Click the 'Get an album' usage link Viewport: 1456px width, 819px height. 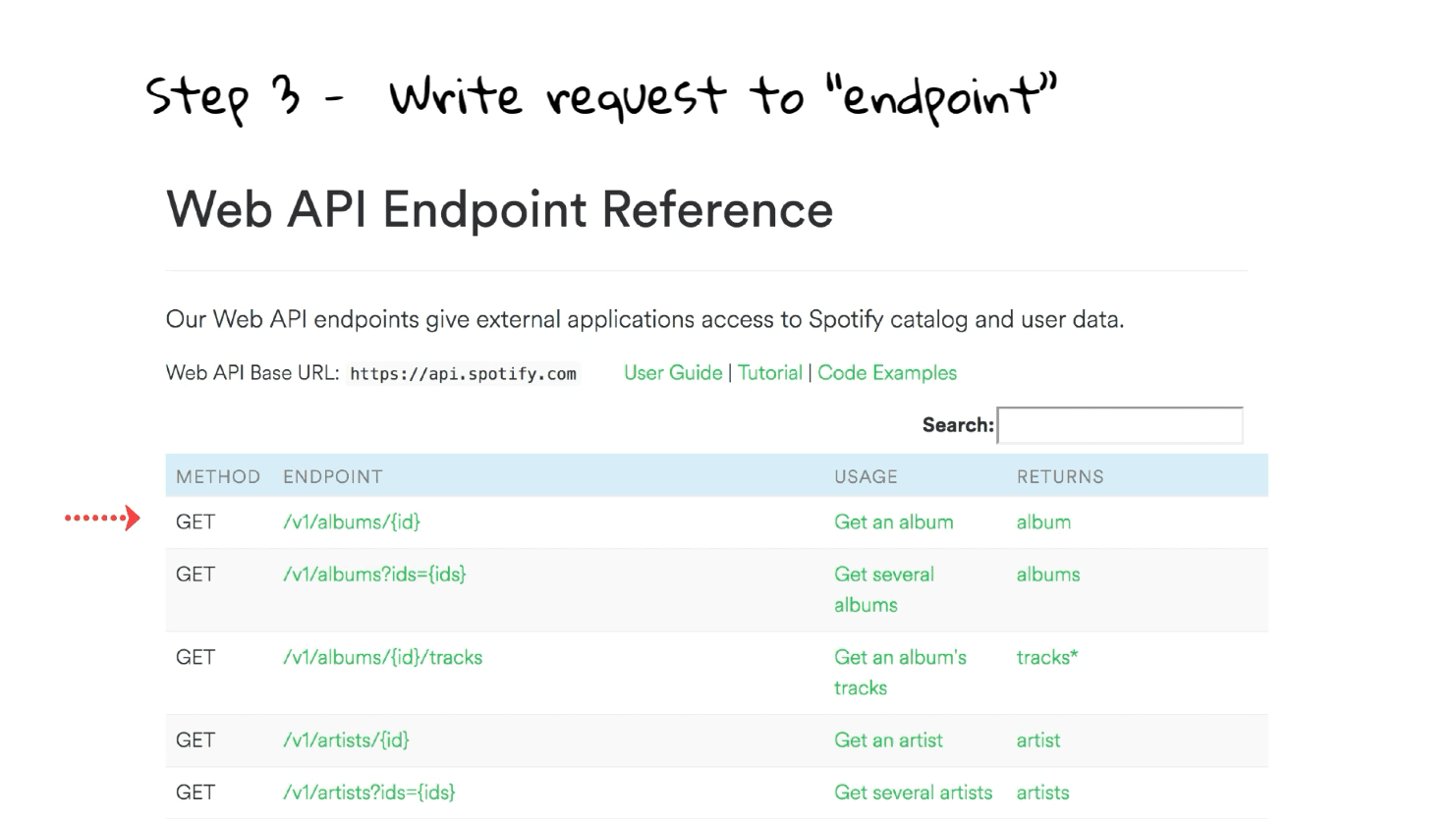click(x=893, y=522)
